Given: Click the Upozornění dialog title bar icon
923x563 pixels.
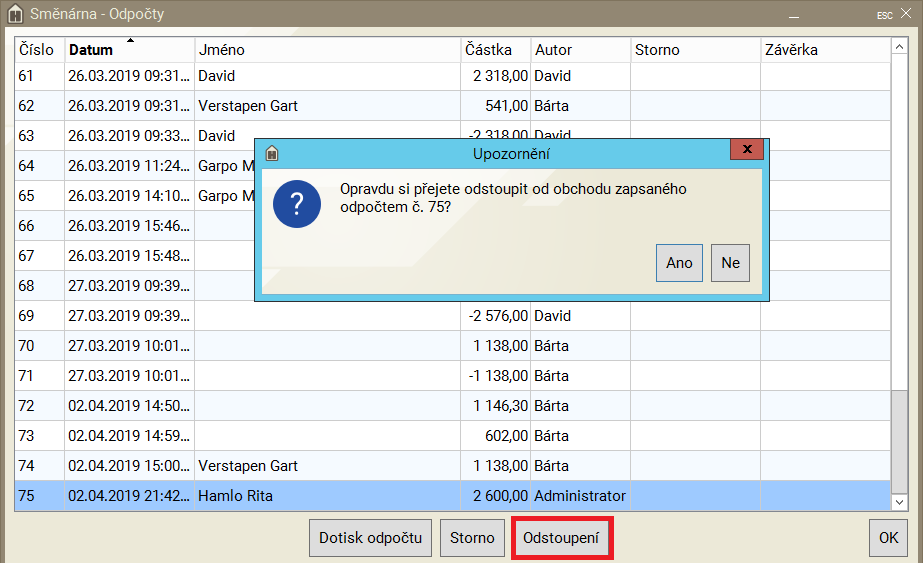Looking at the screenshot, I should click(271, 154).
